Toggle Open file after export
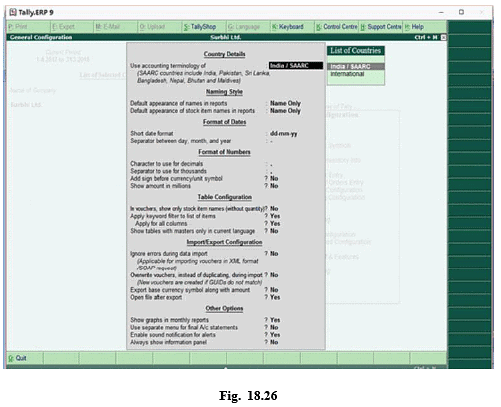The height and width of the screenshot is (407, 501). (x=275, y=297)
